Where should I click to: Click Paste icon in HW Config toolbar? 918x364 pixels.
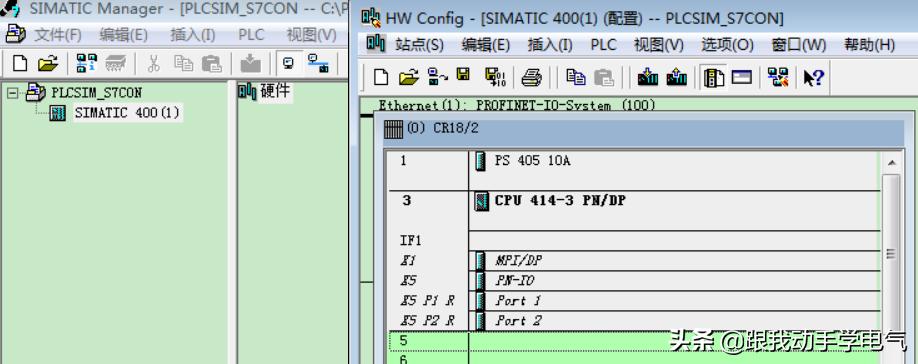[604, 77]
